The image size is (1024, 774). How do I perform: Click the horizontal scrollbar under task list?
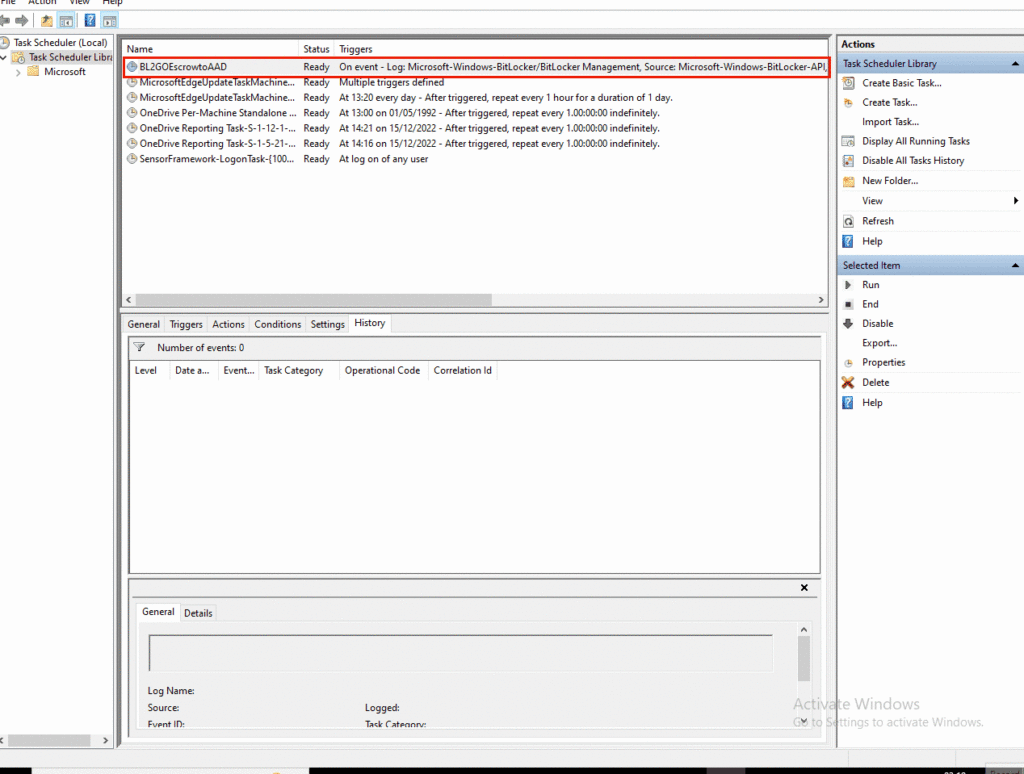[314, 300]
